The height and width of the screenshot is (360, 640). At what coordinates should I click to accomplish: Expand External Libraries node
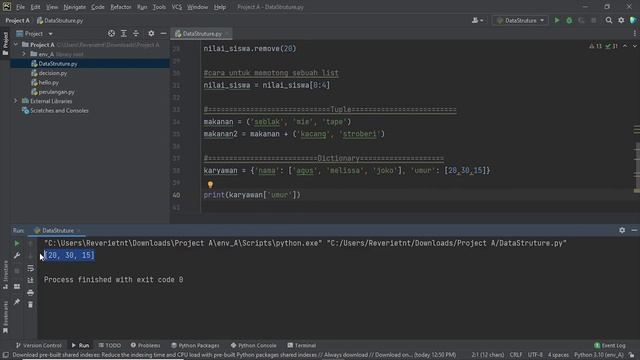[16, 101]
